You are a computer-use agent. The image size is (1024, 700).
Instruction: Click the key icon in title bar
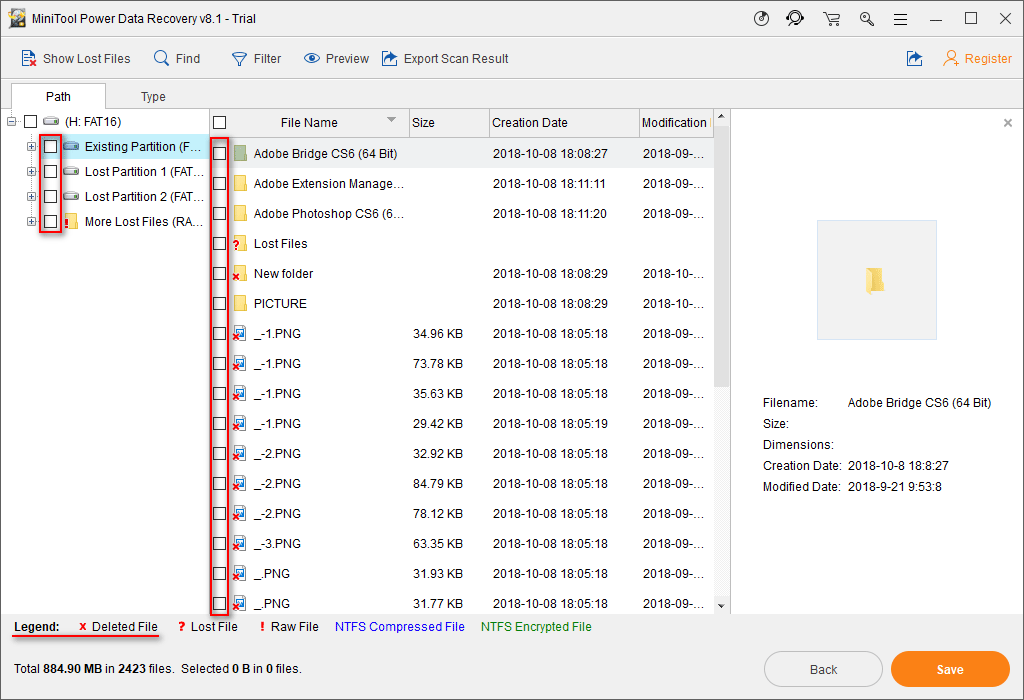point(867,19)
